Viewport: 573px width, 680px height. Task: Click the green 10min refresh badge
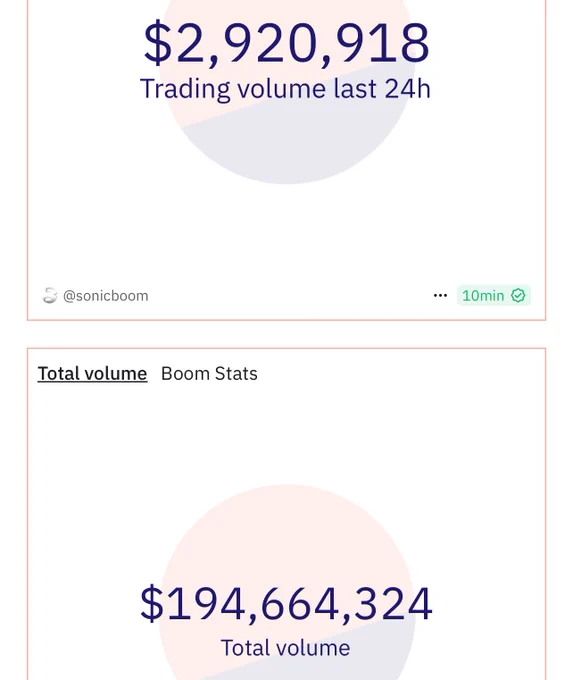[494, 296]
